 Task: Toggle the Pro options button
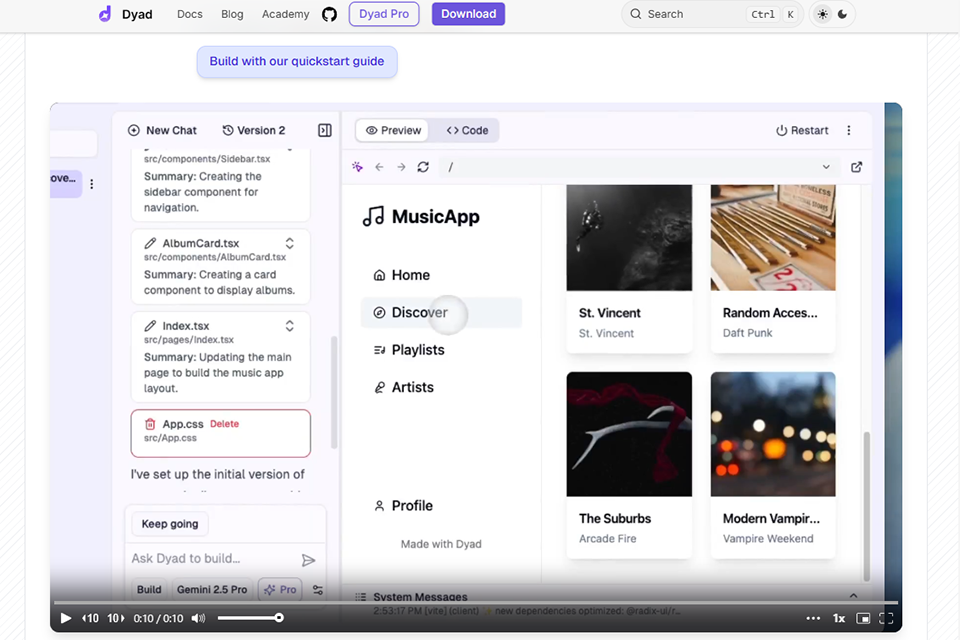click(x=280, y=589)
